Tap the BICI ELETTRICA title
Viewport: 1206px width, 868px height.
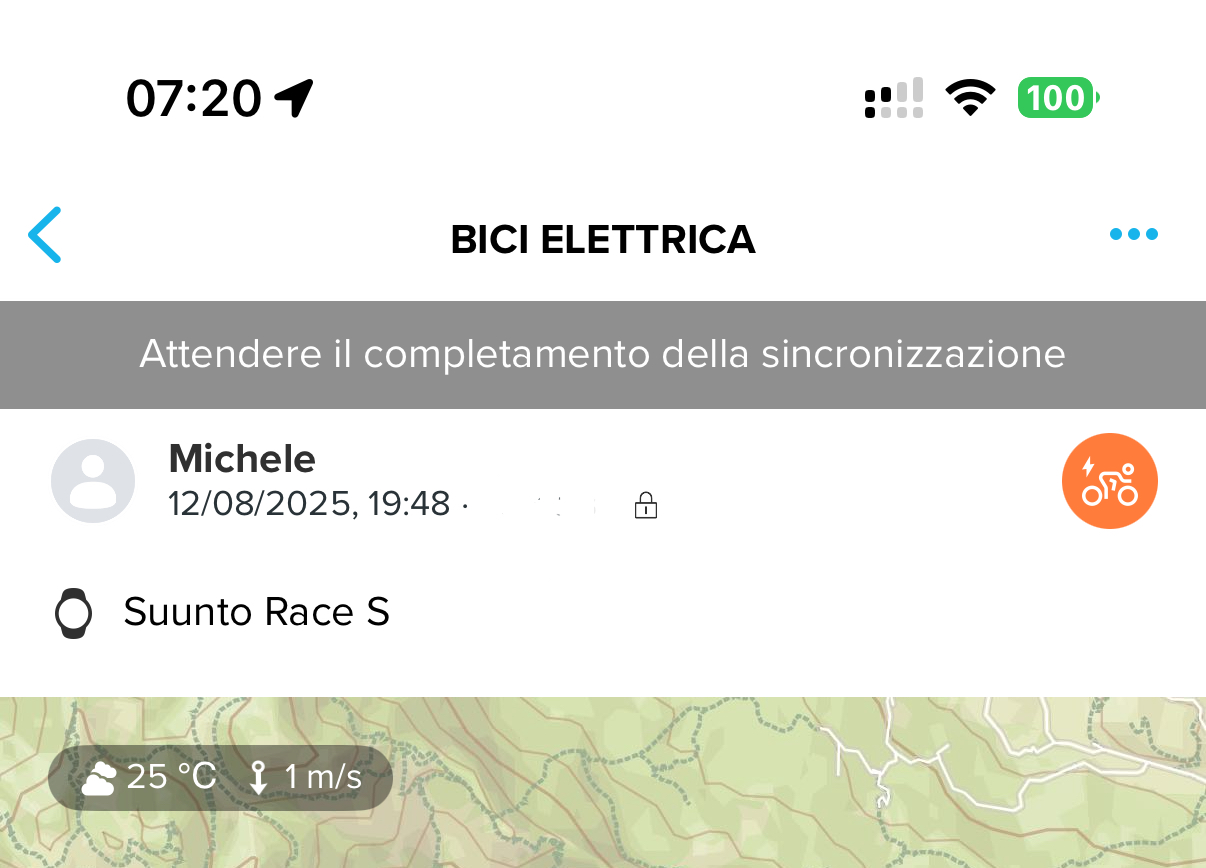click(x=603, y=240)
